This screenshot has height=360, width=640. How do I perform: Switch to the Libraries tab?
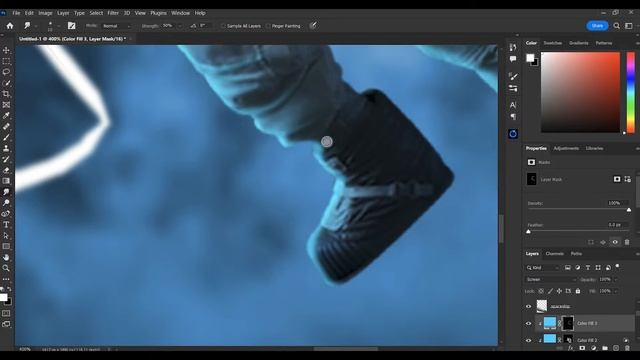tap(594, 148)
